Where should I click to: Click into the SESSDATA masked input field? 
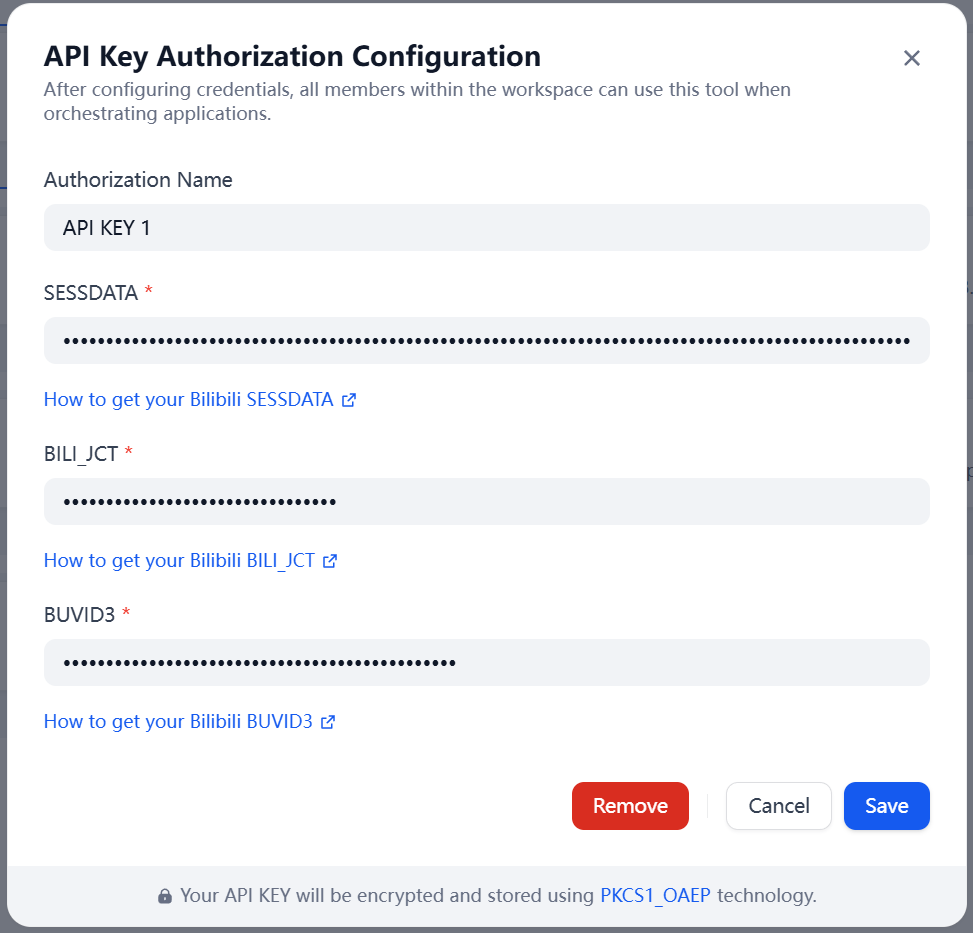tap(486, 341)
